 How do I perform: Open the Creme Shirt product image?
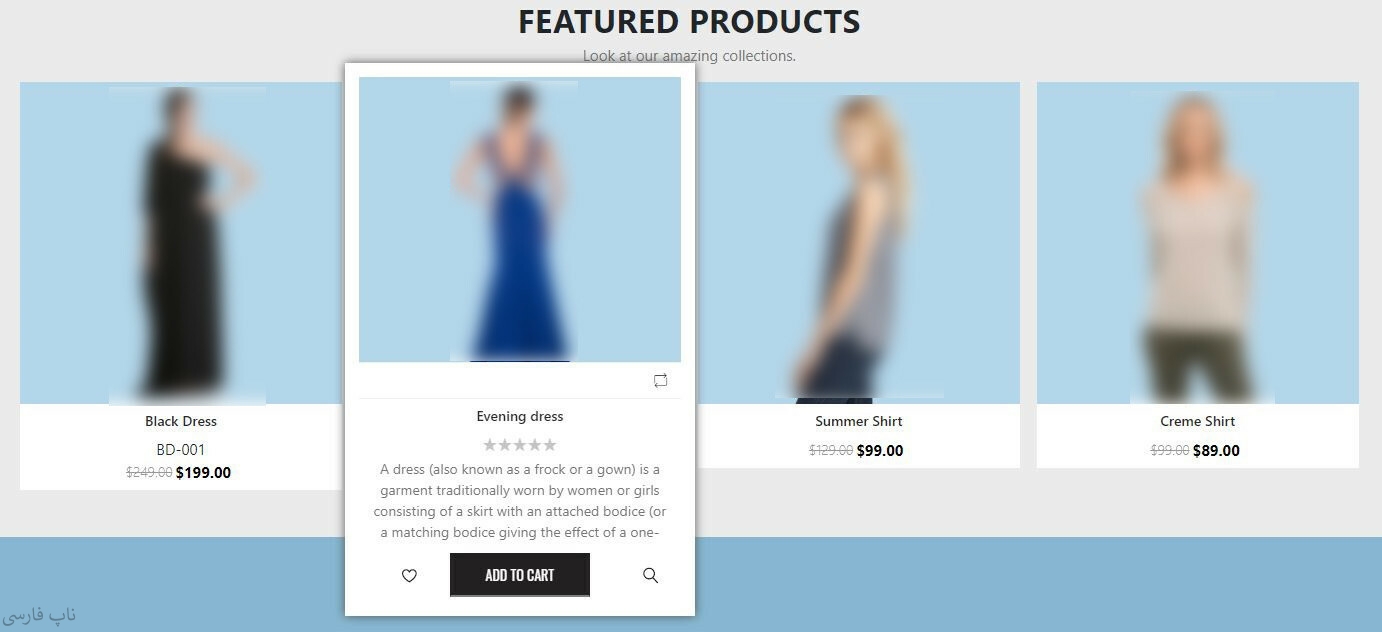[1198, 243]
